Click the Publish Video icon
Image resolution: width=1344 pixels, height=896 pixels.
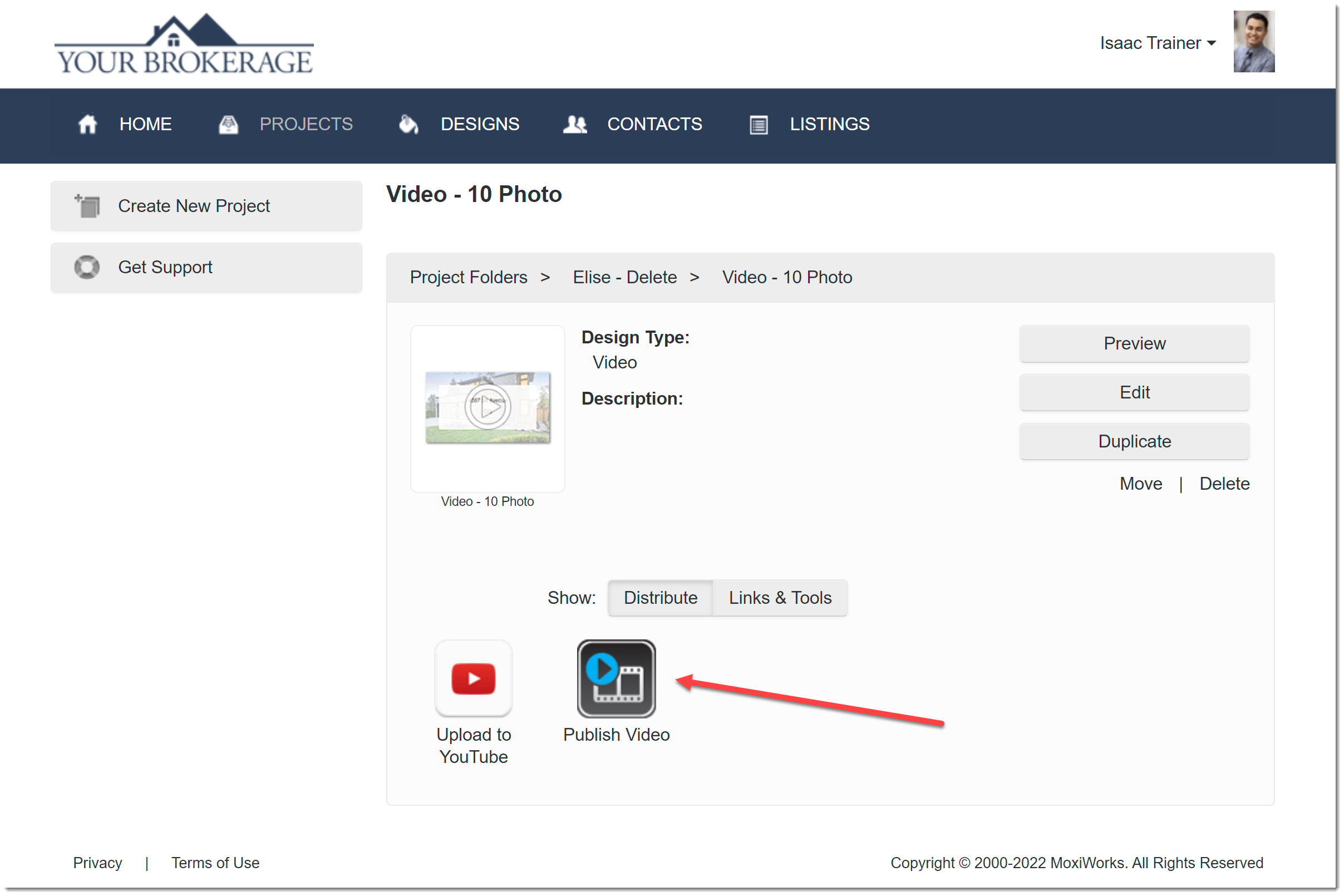(616, 678)
